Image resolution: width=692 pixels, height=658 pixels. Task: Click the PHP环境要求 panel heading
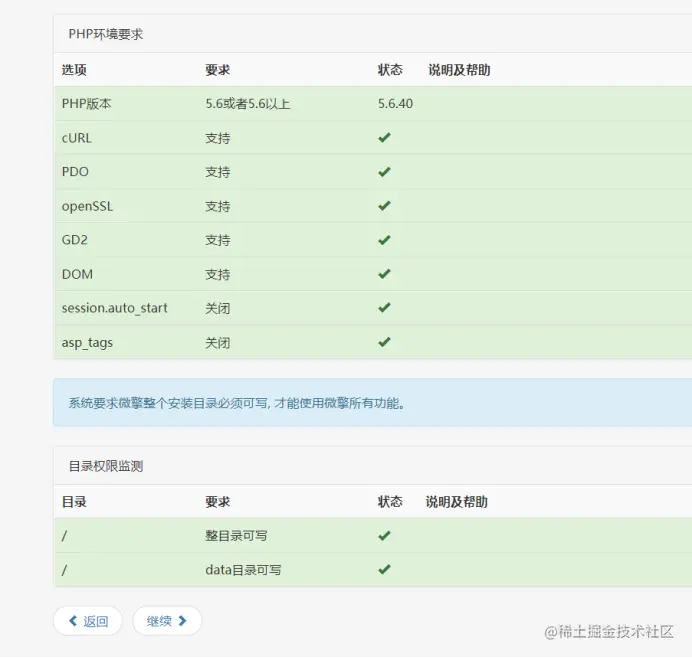coord(106,34)
